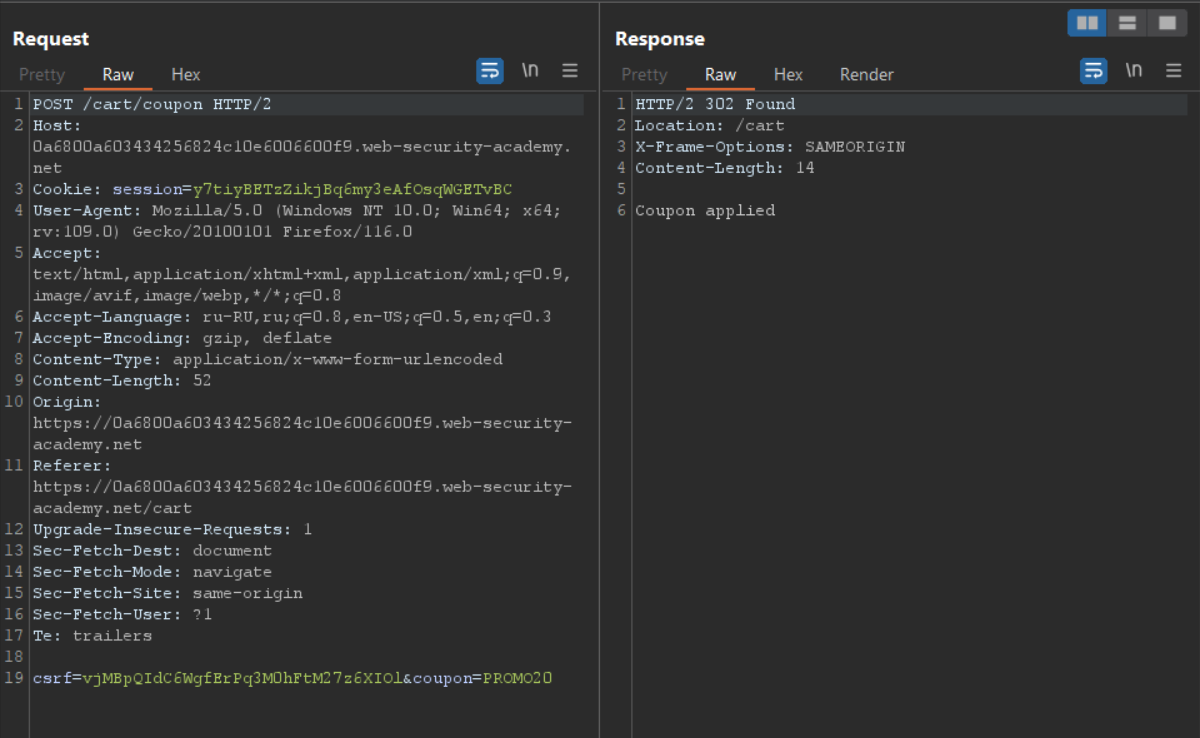Click the PROMO20 coupon value
Viewport: 1200px width, 738px height.
pyautogui.click(x=518, y=679)
